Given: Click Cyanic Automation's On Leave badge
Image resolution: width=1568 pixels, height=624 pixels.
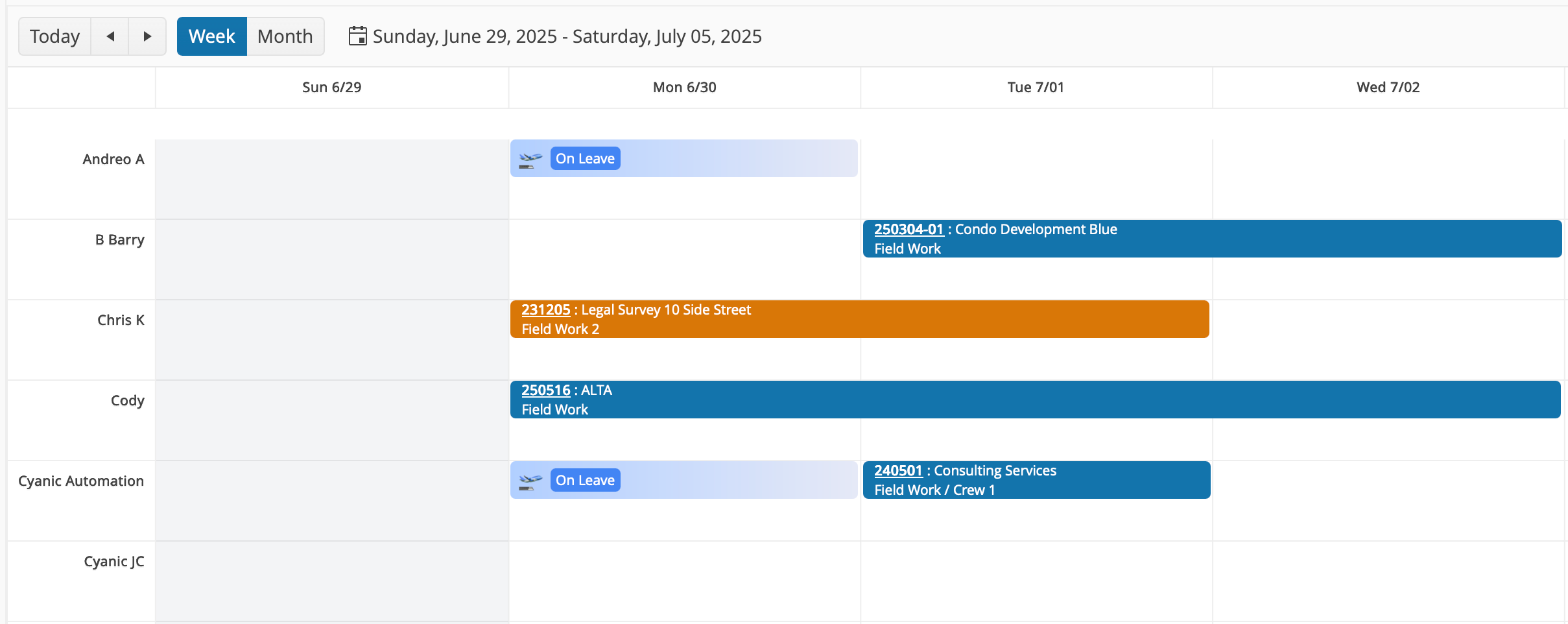Looking at the screenshot, I should 585,480.
